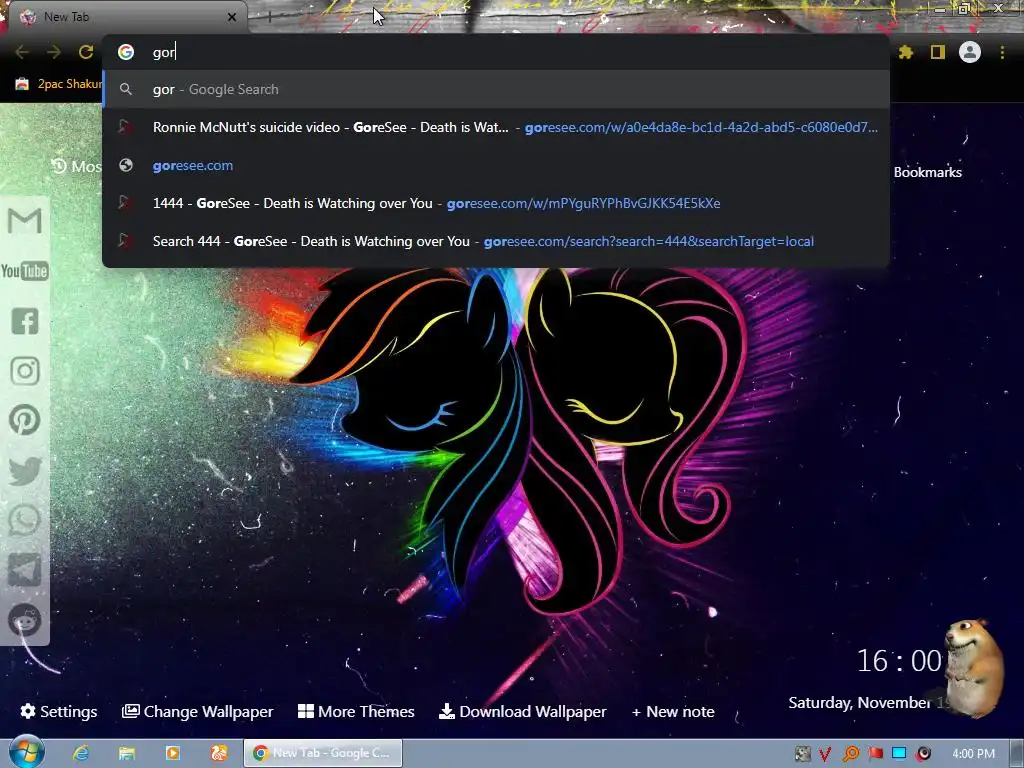Go back using the browser back arrow

[22, 52]
